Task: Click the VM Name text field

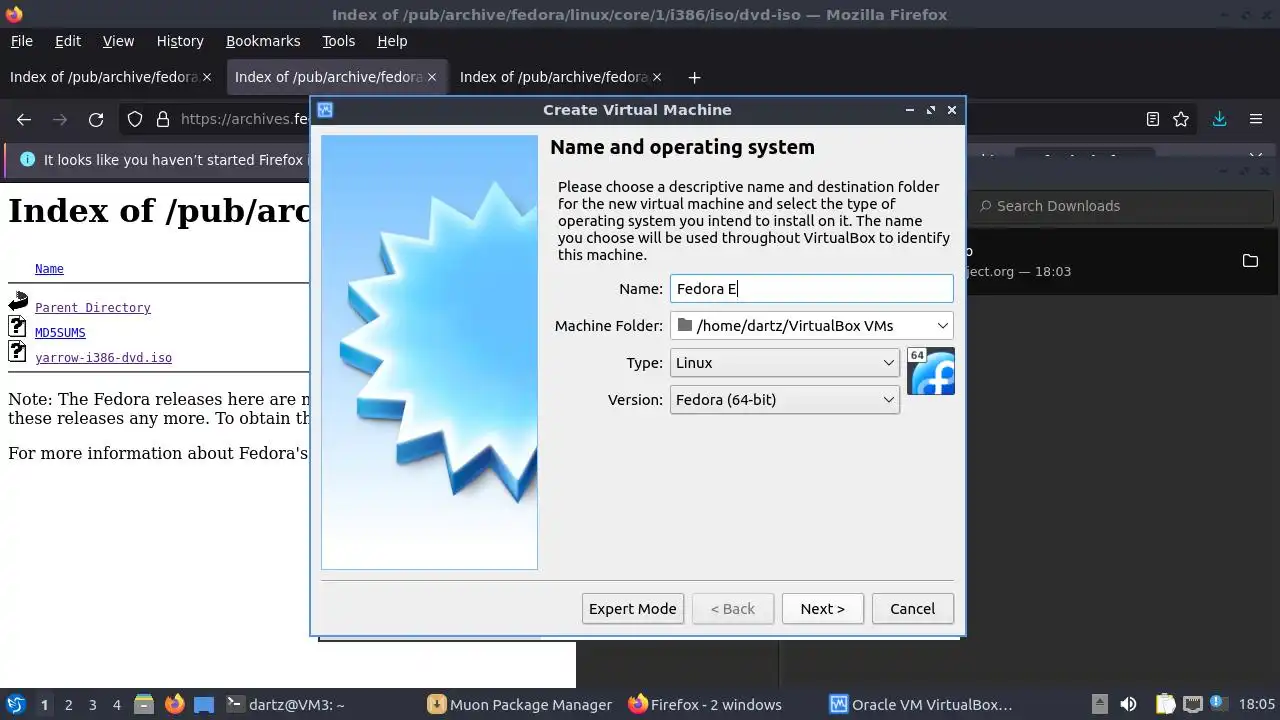Action: point(811,289)
